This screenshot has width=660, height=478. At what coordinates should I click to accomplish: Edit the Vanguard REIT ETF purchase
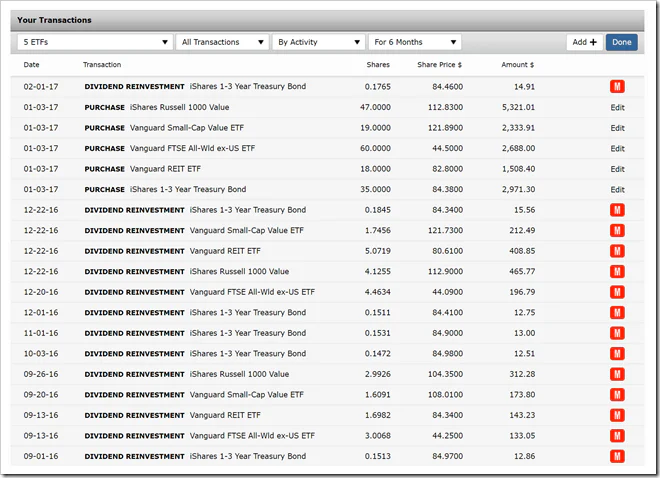click(617, 169)
